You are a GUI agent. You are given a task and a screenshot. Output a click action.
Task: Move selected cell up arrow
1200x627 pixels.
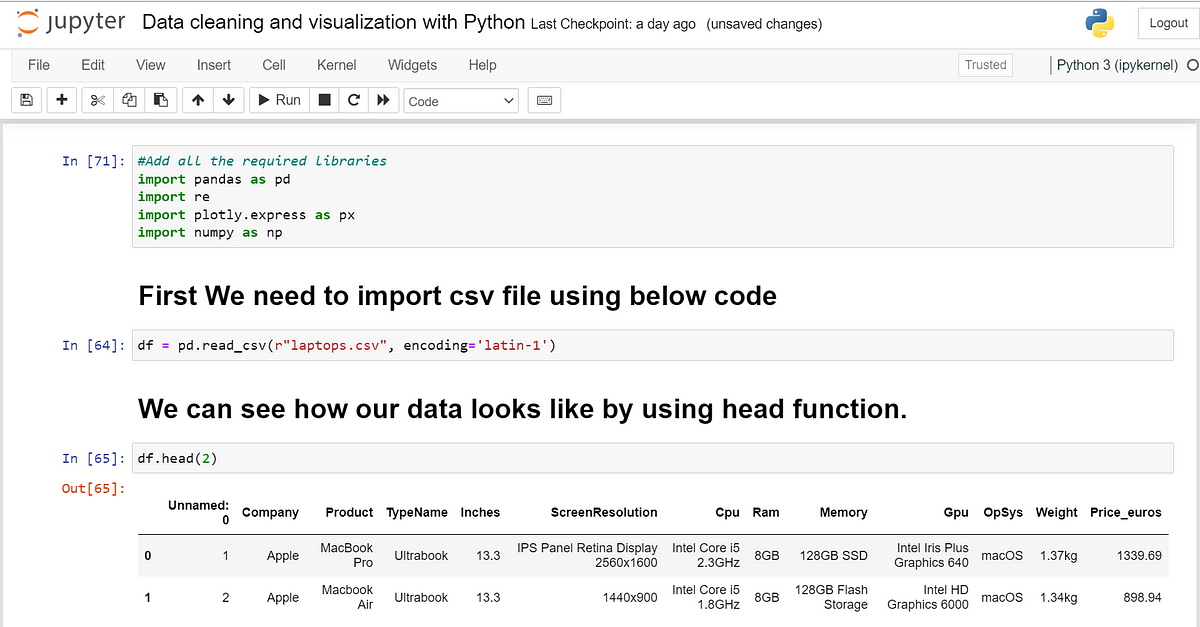click(x=198, y=100)
